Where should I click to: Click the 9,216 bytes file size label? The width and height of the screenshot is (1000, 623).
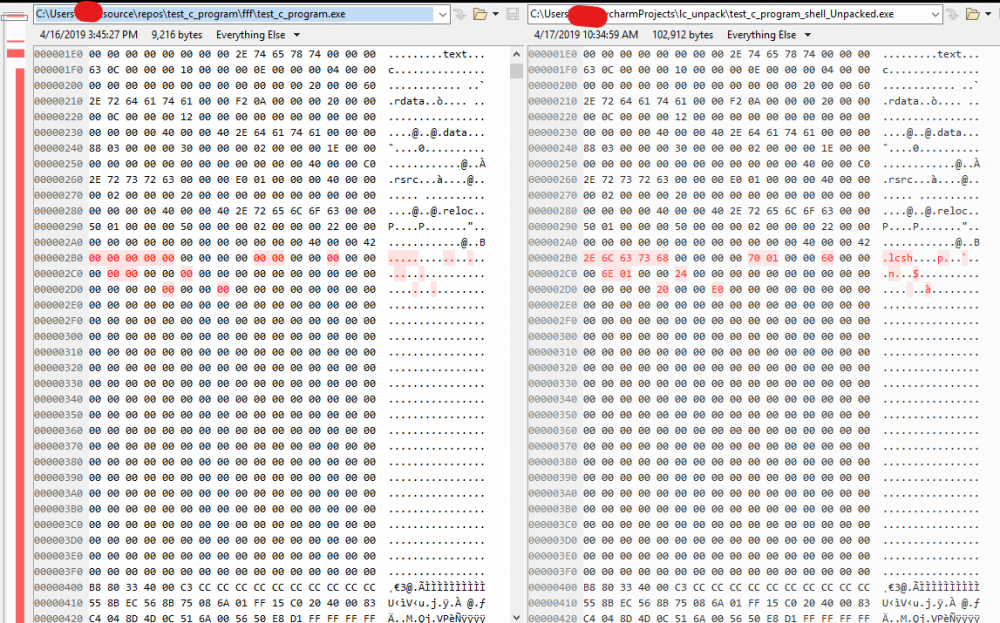[177, 35]
